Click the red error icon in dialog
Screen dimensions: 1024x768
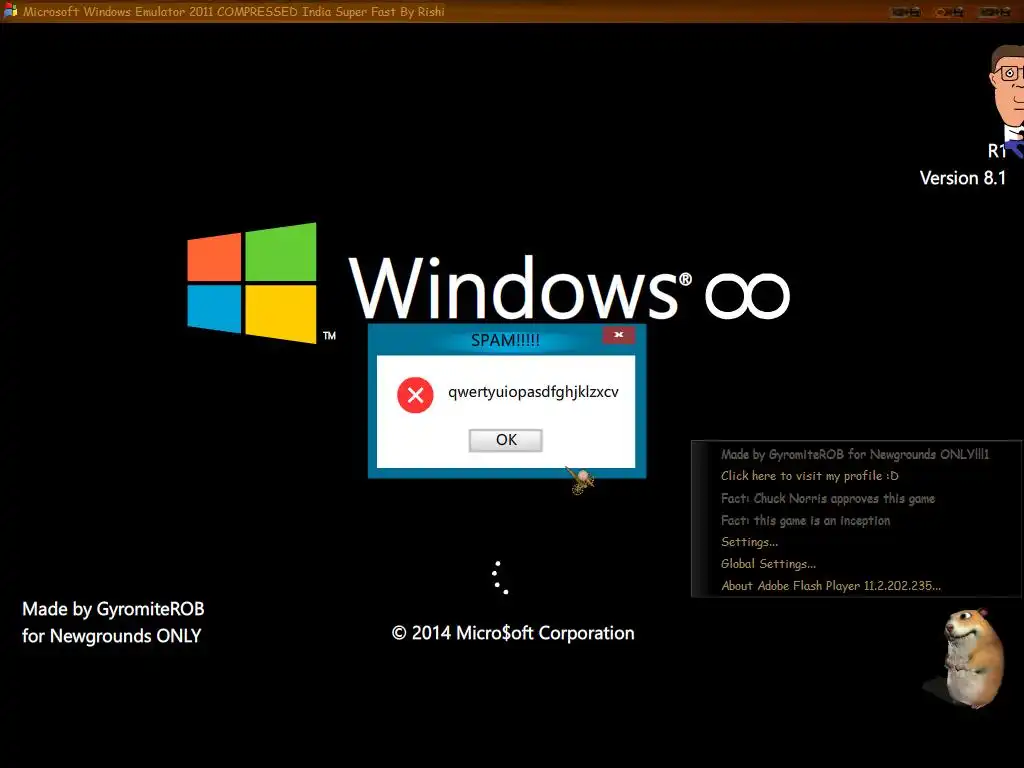pos(415,395)
